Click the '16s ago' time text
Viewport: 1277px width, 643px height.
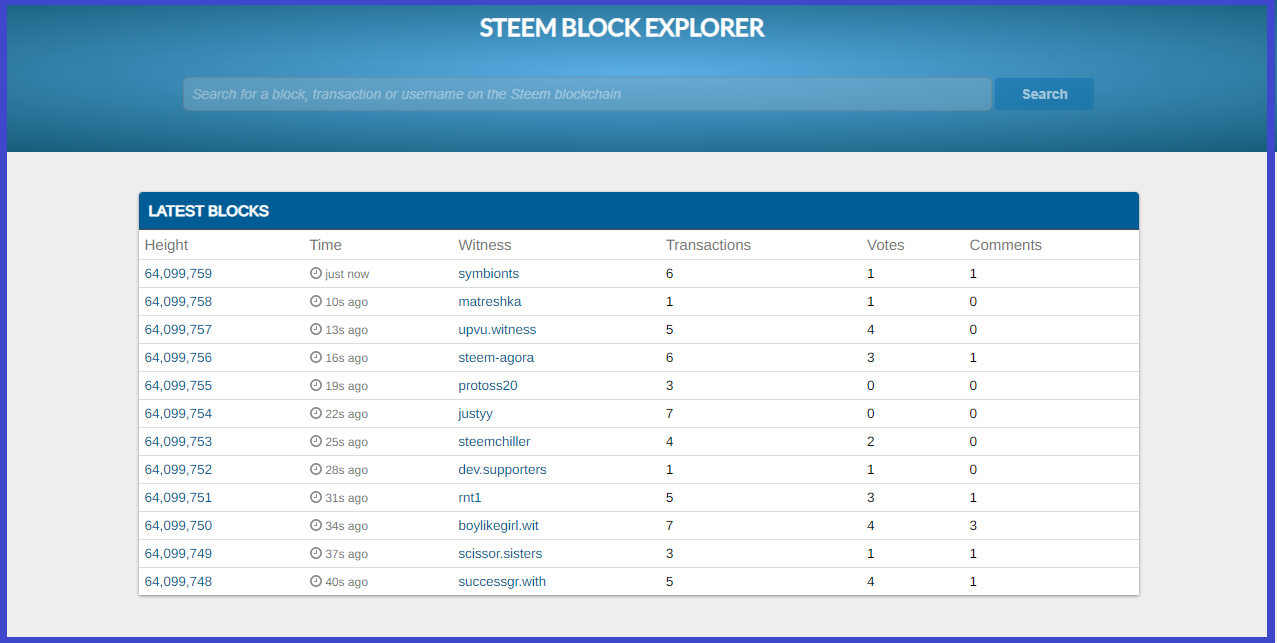coord(347,358)
